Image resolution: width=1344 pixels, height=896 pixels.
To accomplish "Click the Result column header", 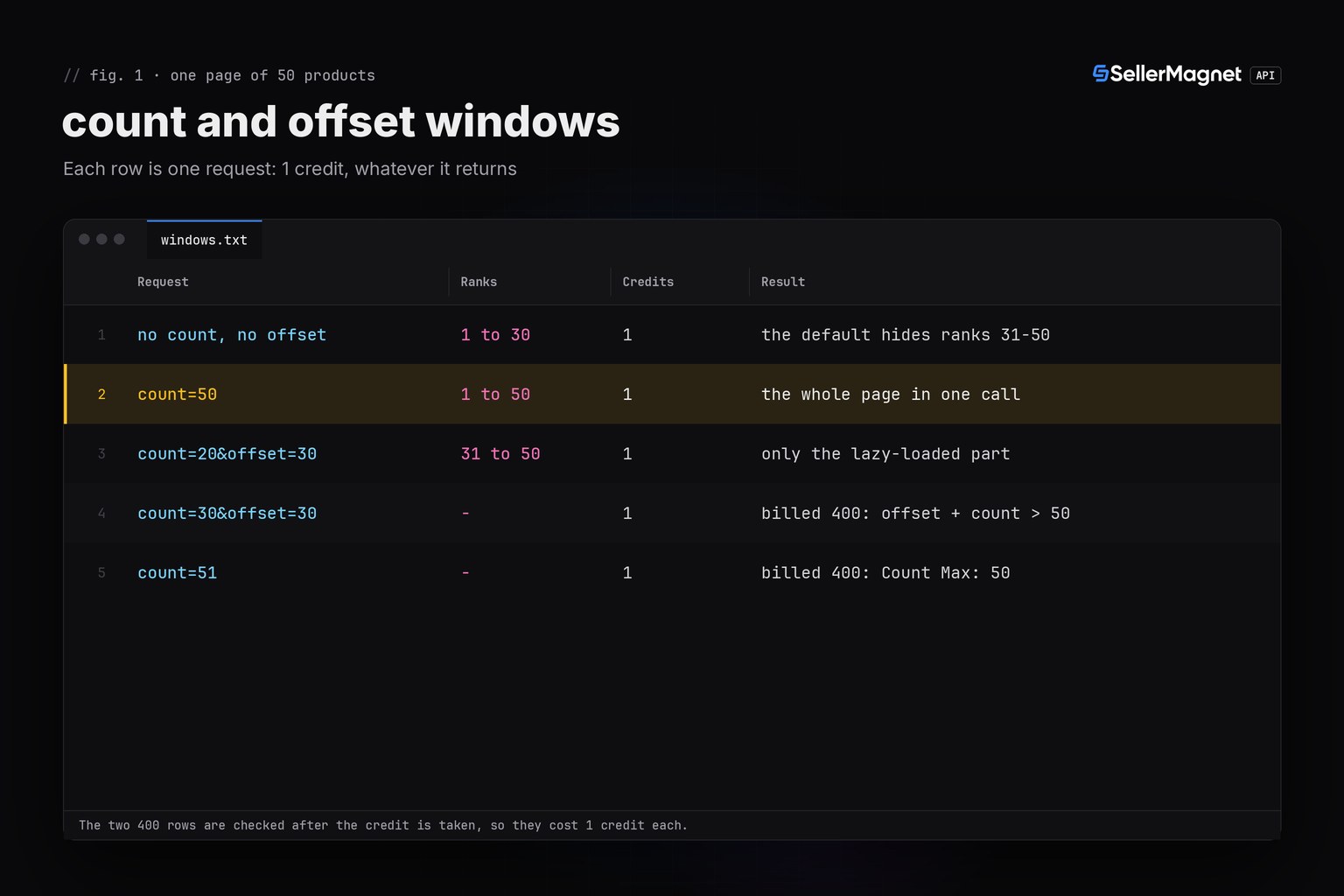I will [x=783, y=282].
